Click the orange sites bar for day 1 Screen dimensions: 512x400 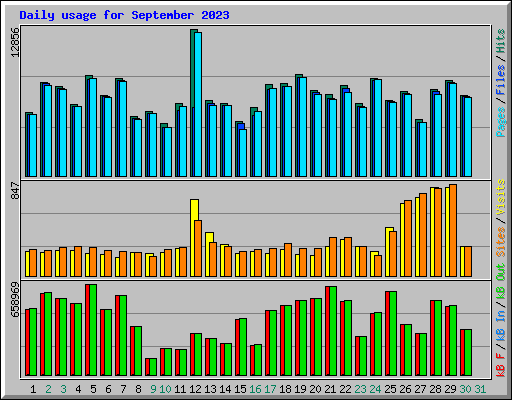[x=33, y=263]
